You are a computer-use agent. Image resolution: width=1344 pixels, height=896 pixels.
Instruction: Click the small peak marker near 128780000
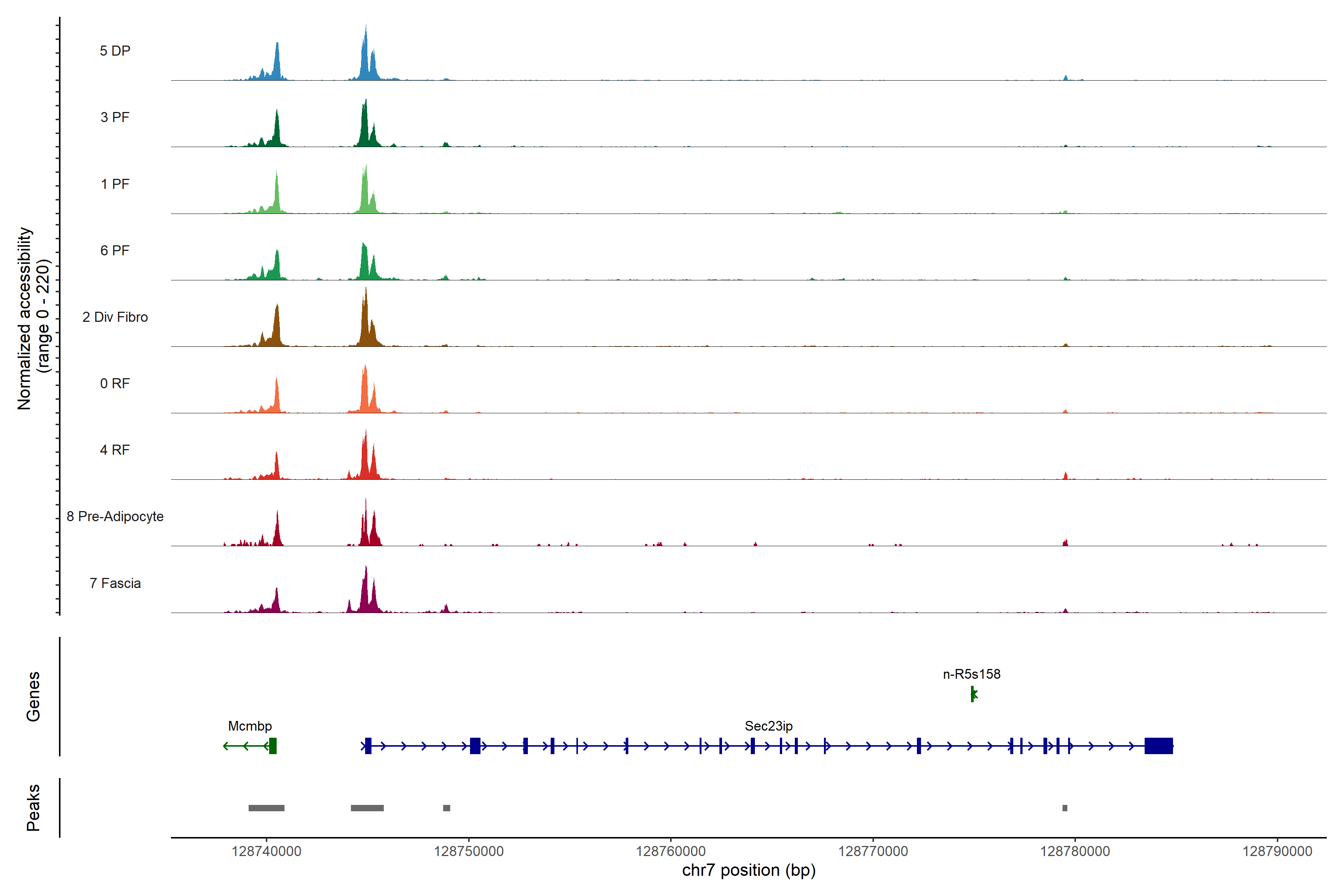1065,808
